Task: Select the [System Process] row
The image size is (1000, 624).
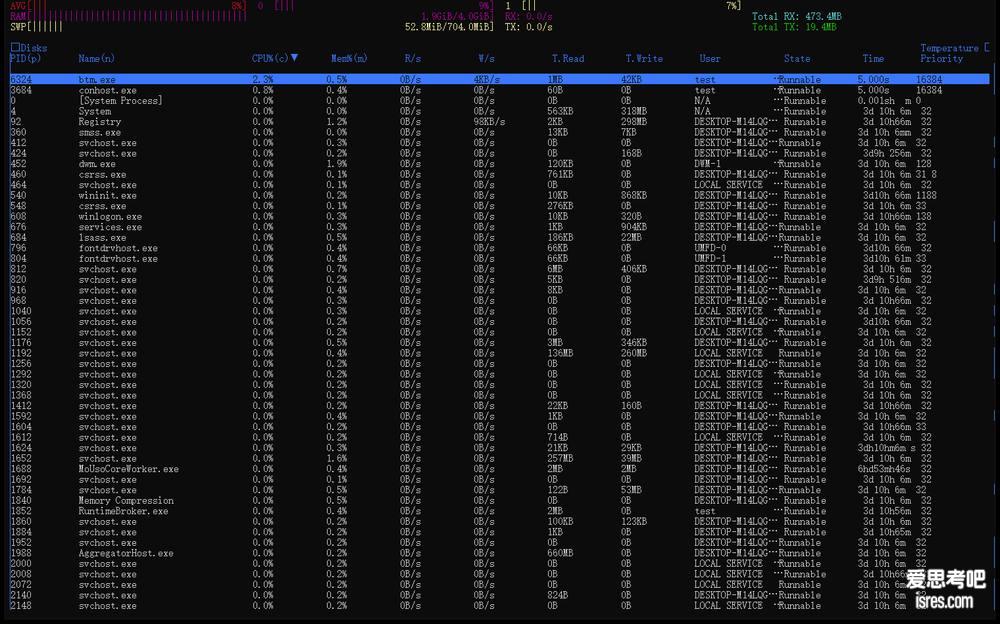Action: point(499,101)
